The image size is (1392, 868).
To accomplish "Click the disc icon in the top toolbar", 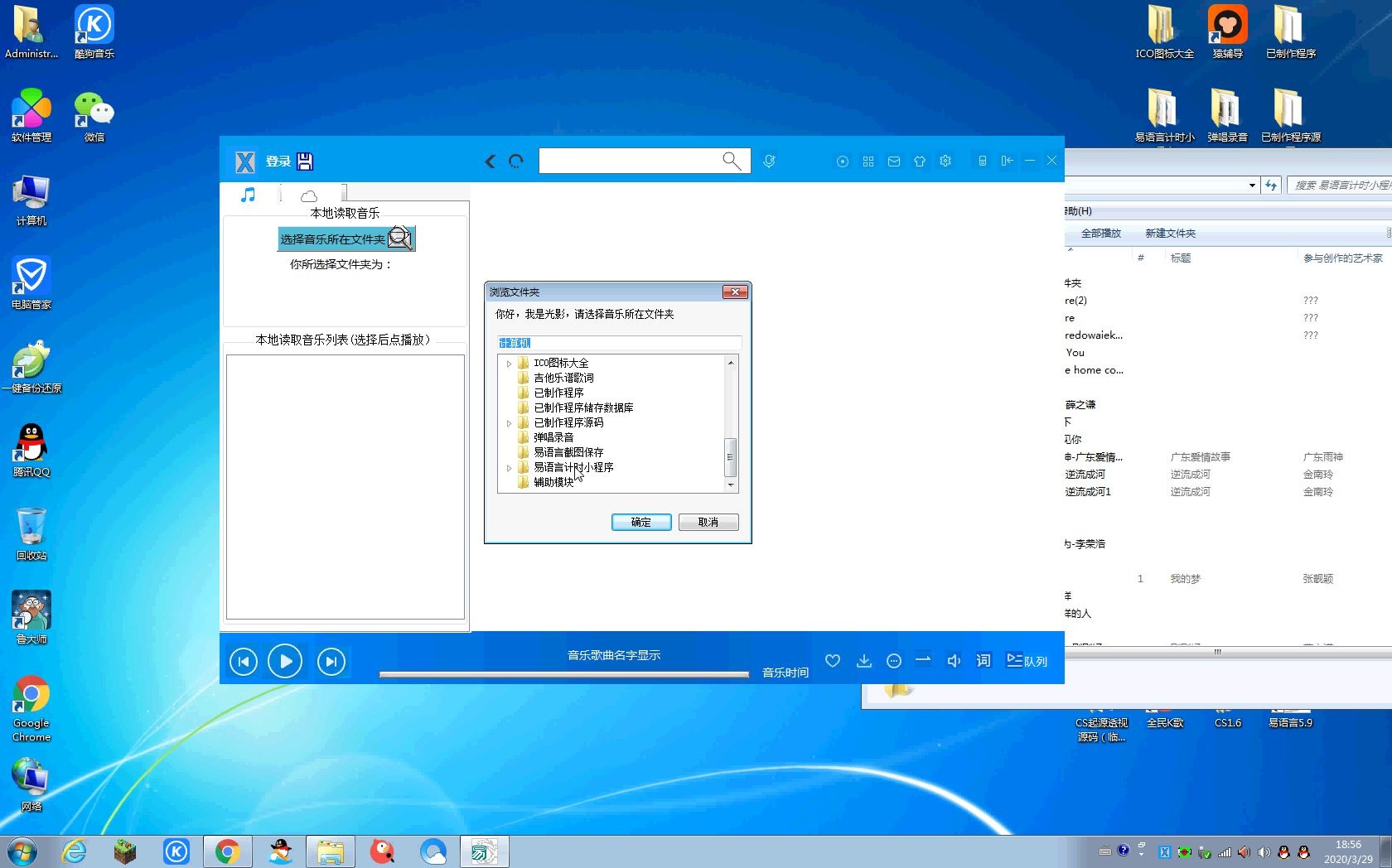I will click(842, 161).
